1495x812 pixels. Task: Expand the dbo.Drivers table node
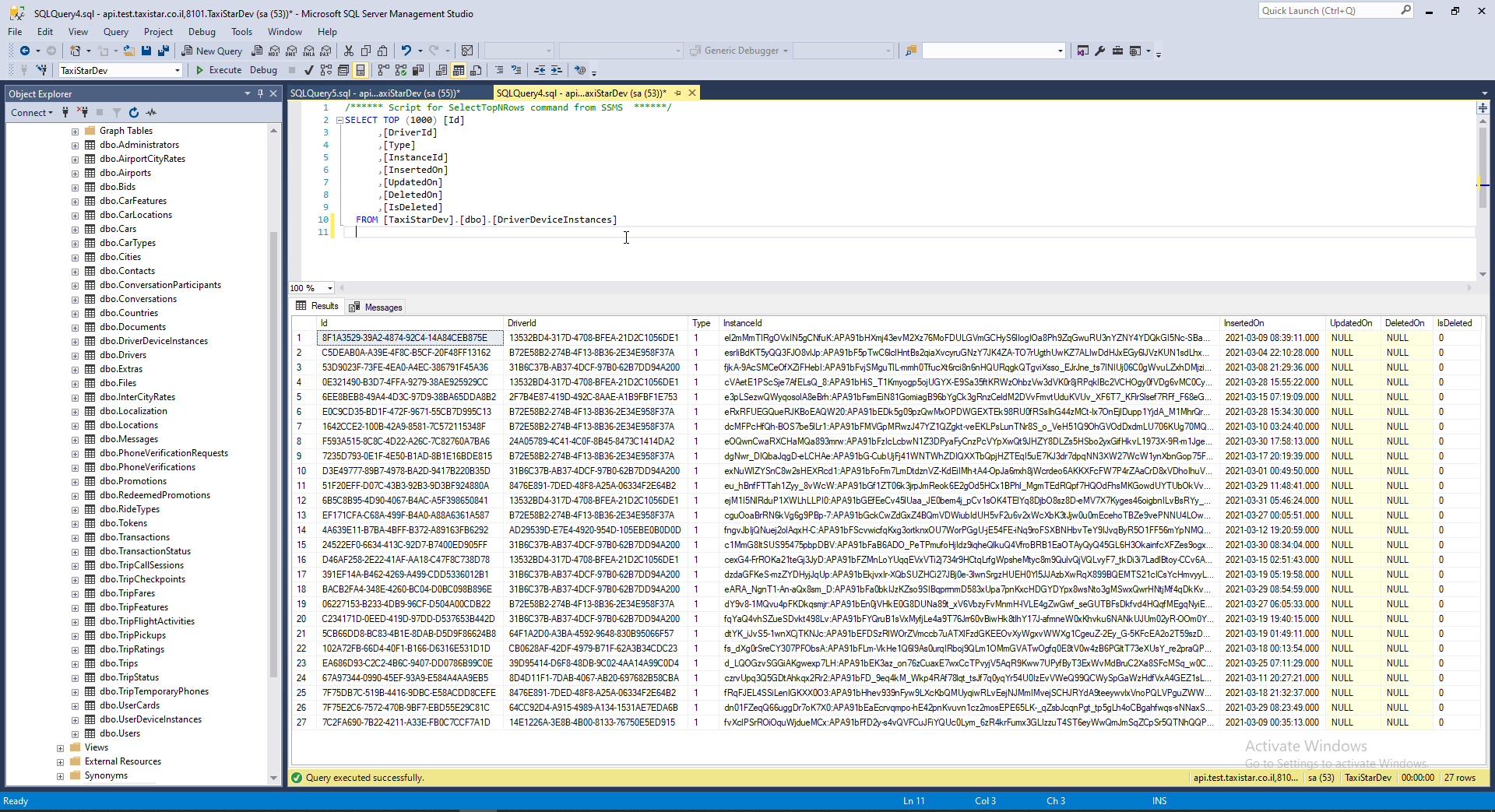click(75, 356)
